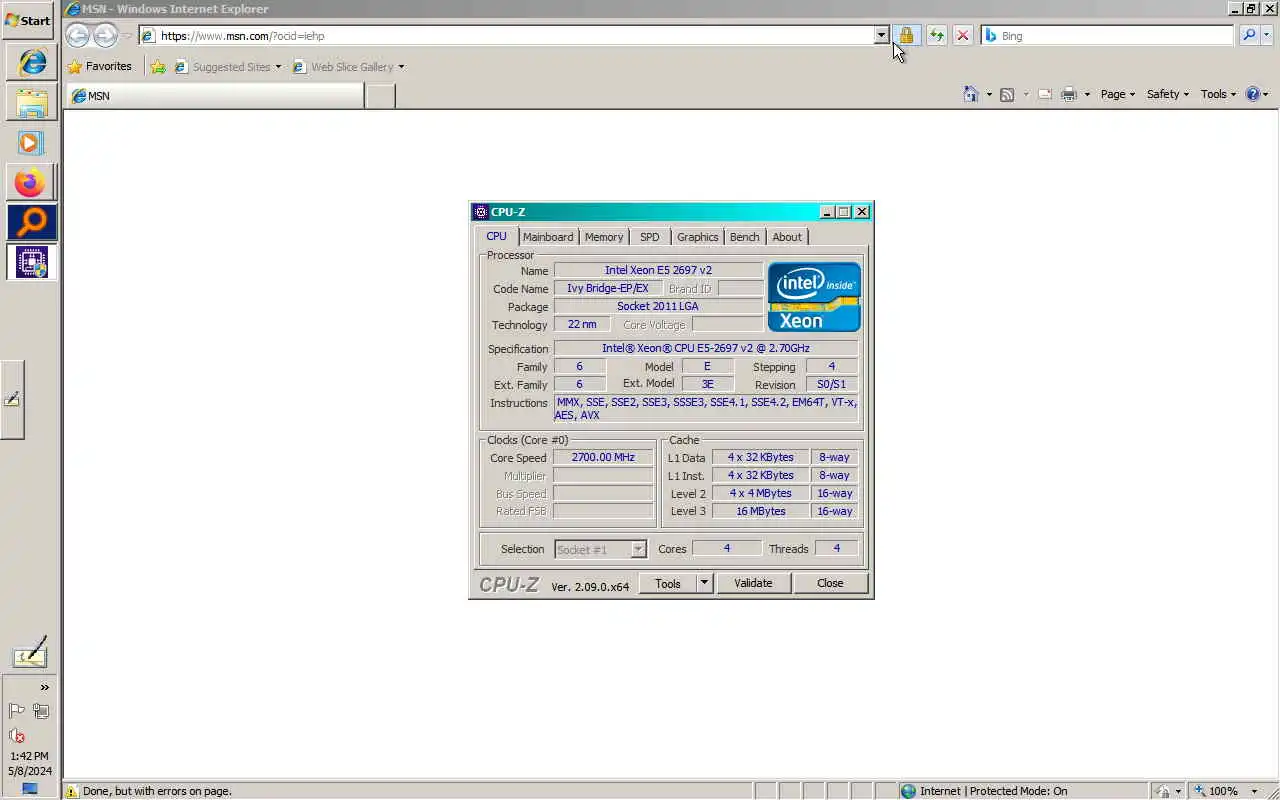Switch to the Memory tab in CPU-Z
The height and width of the screenshot is (800, 1280).
tap(604, 237)
